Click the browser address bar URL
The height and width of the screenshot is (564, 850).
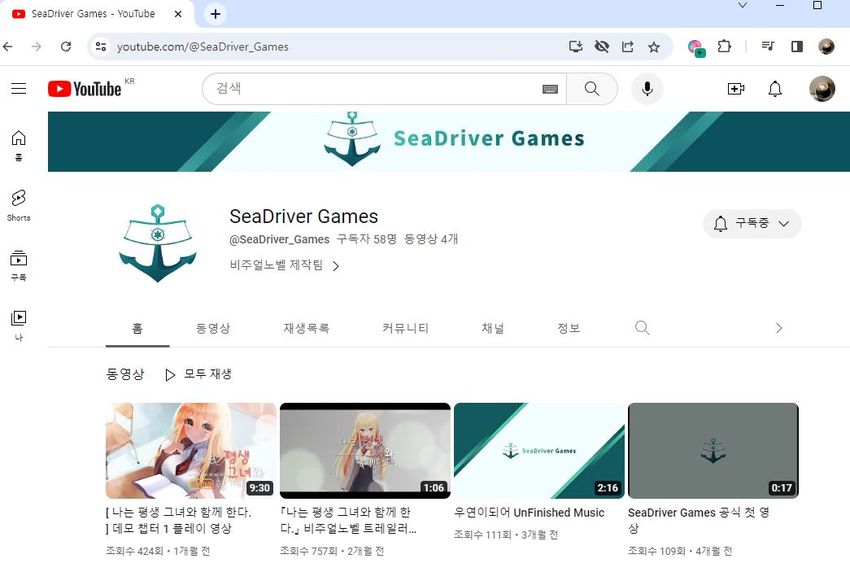tap(203, 47)
